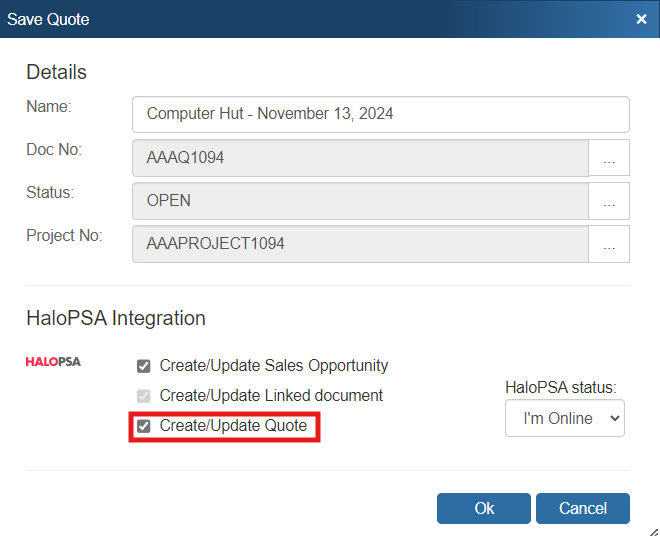Open the Project No ellipsis button

tap(609, 244)
